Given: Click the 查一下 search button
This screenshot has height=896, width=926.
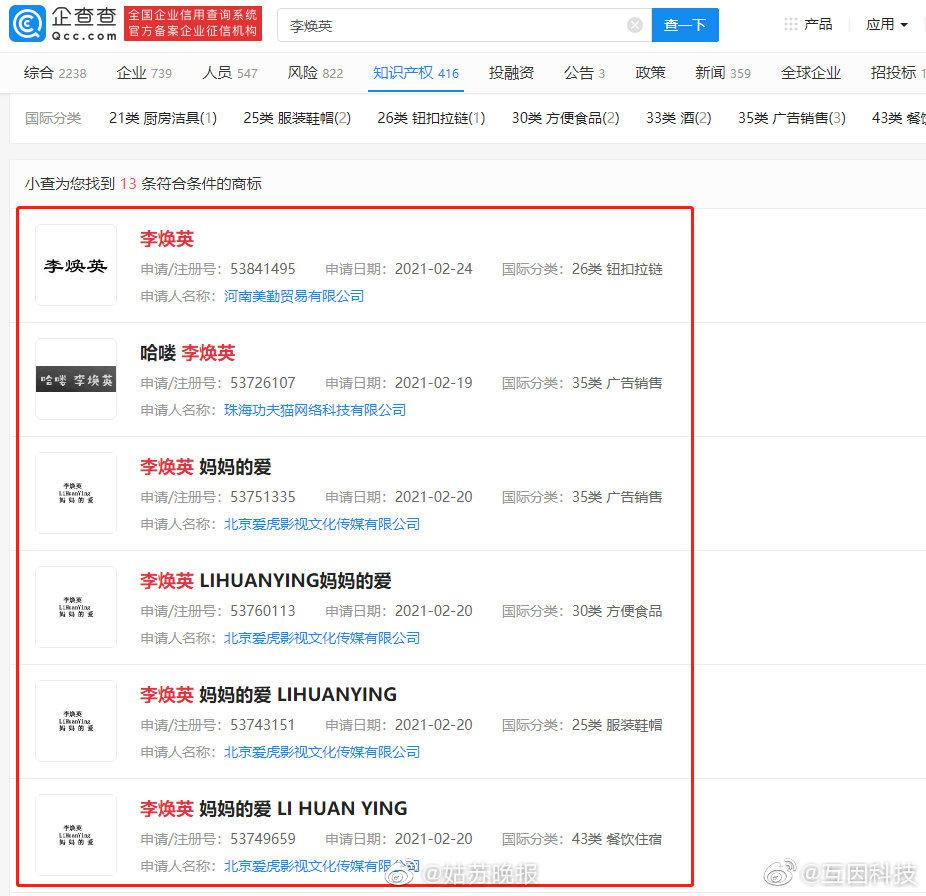Looking at the screenshot, I should [x=685, y=25].
